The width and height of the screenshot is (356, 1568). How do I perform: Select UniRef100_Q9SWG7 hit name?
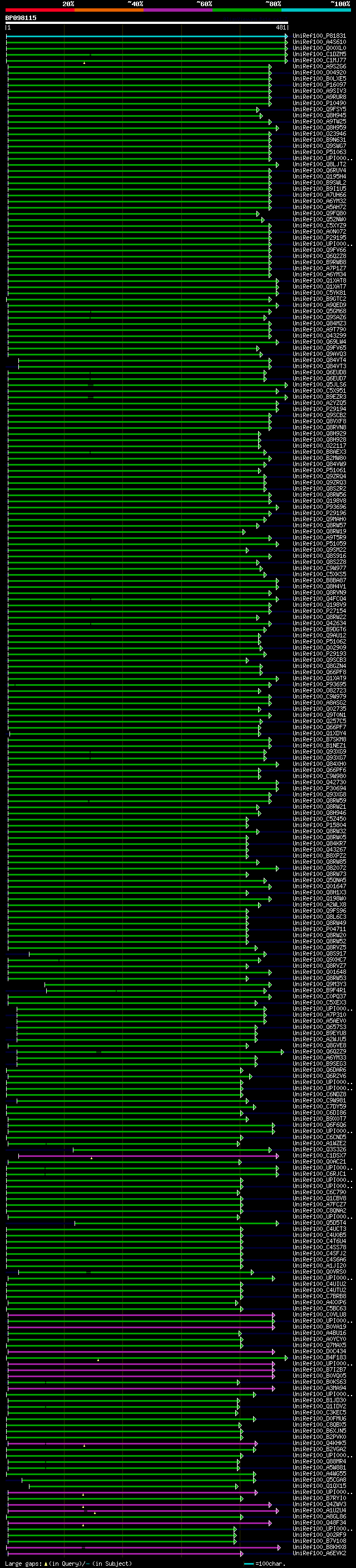[319, 146]
